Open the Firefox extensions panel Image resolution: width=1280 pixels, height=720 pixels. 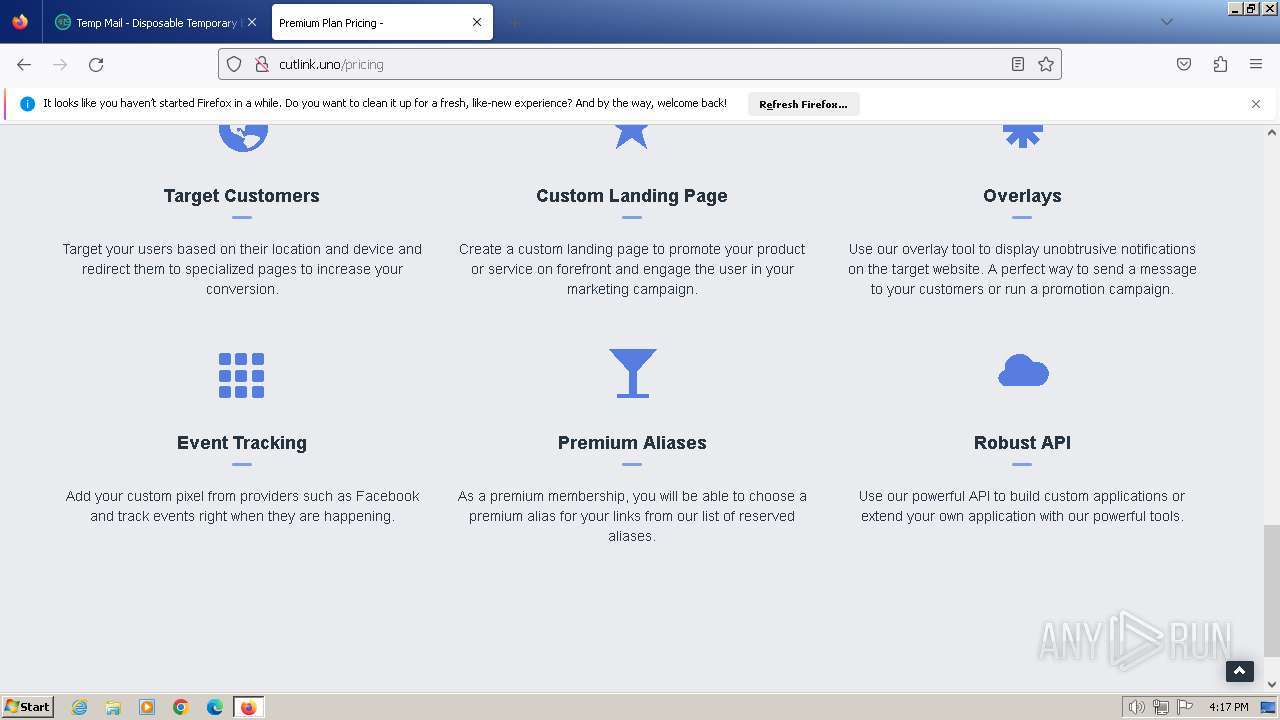click(1220, 64)
